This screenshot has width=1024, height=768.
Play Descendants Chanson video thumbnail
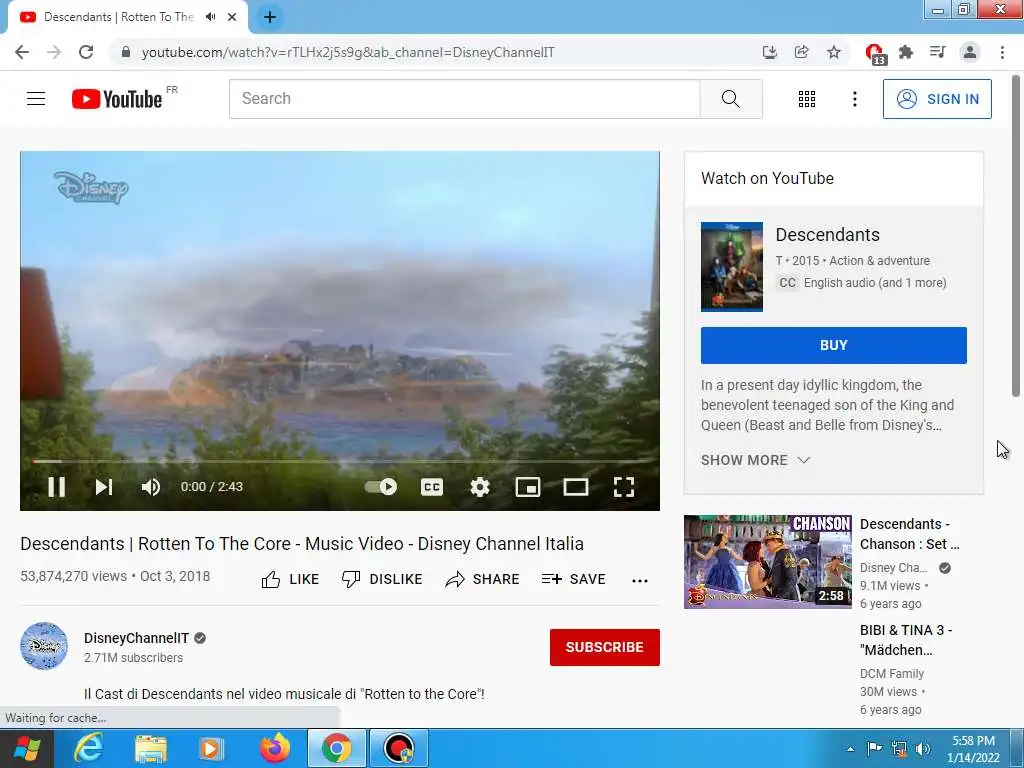767,562
